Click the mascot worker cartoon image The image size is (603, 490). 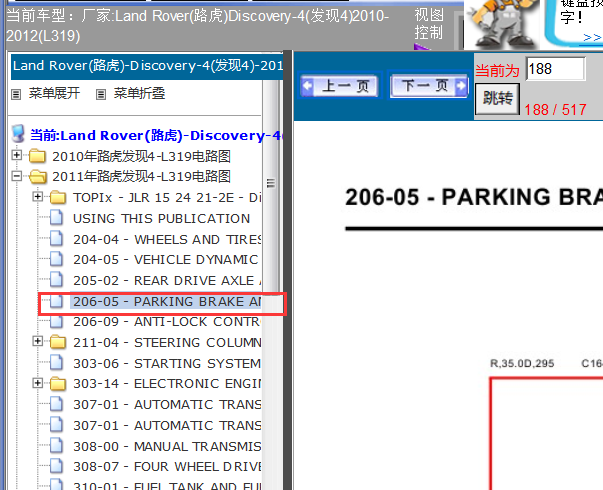501,25
